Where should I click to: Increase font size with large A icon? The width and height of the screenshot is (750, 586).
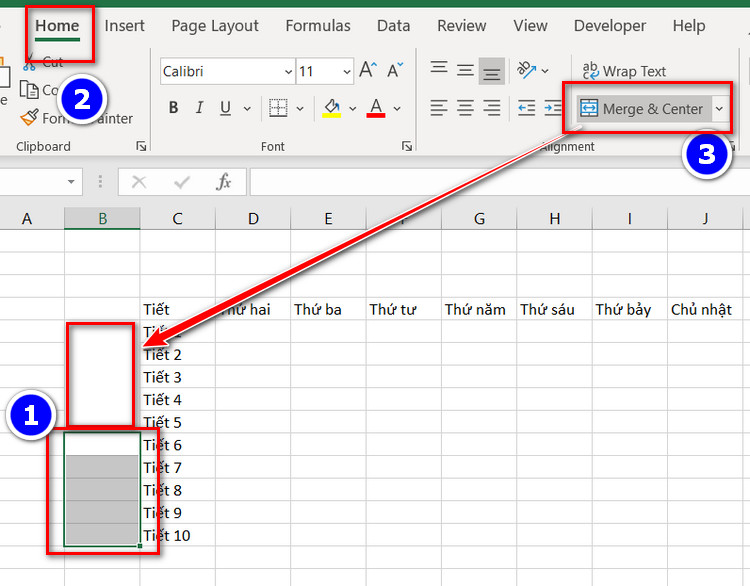pos(368,70)
